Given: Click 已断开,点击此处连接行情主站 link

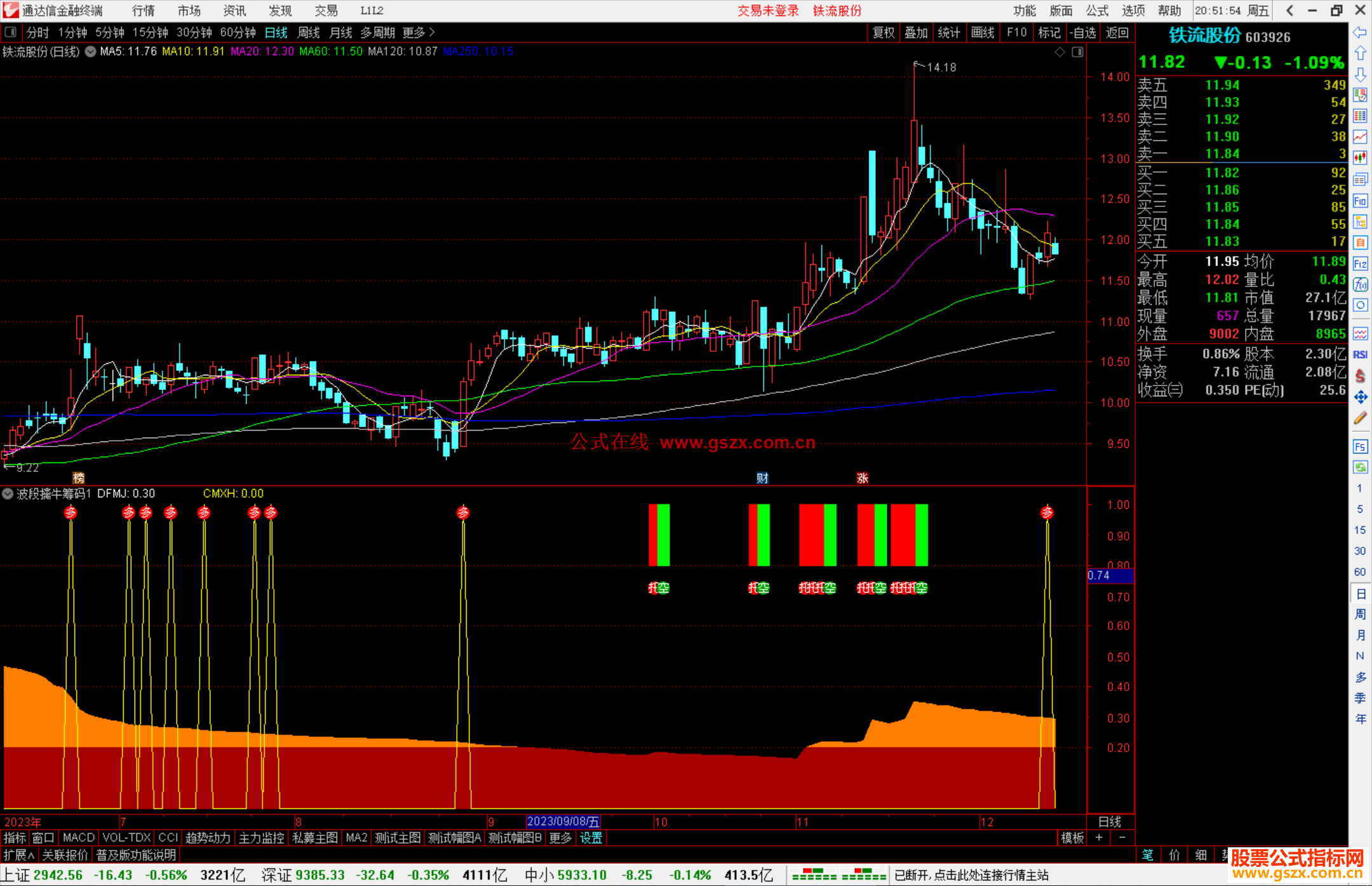Looking at the screenshot, I should click(971, 875).
